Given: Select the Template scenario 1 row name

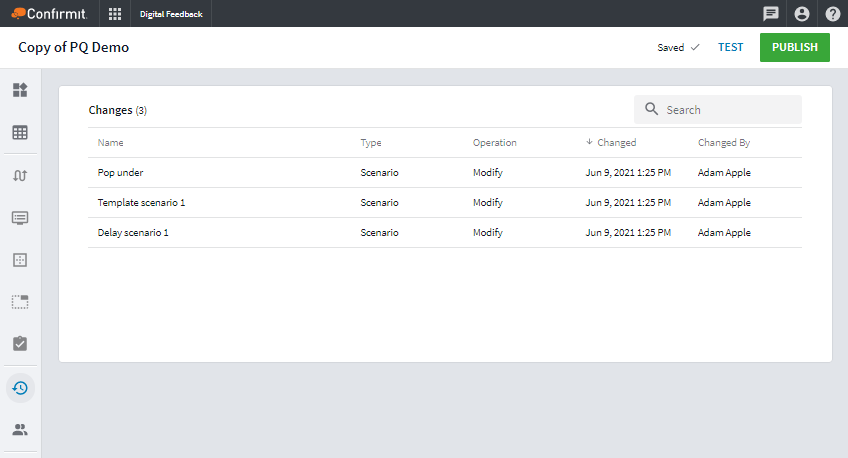Looking at the screenshot, I should click(x=141, y=203).
